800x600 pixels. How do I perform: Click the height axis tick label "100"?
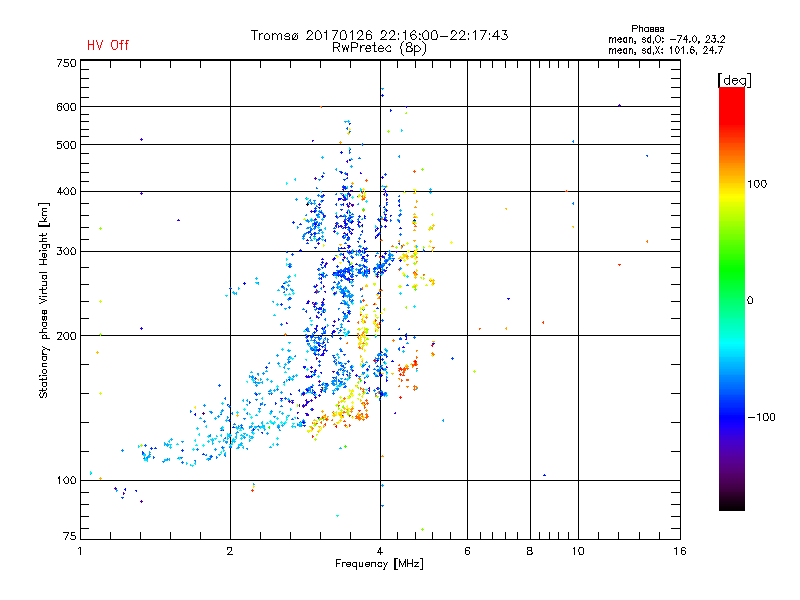(x=66, y=481)
